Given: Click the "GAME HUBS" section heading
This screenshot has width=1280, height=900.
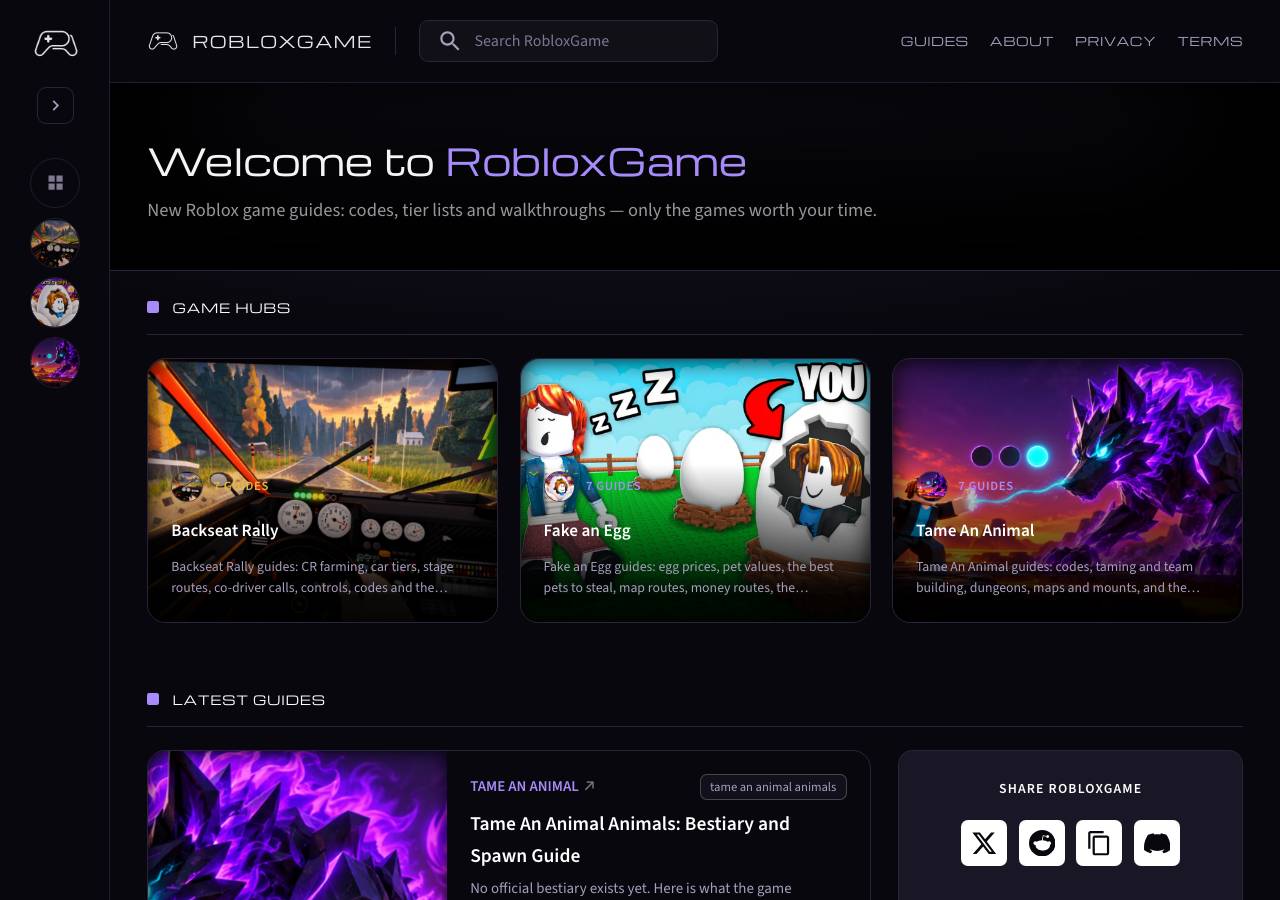Looking at the screenshot, I should [231, 308].
